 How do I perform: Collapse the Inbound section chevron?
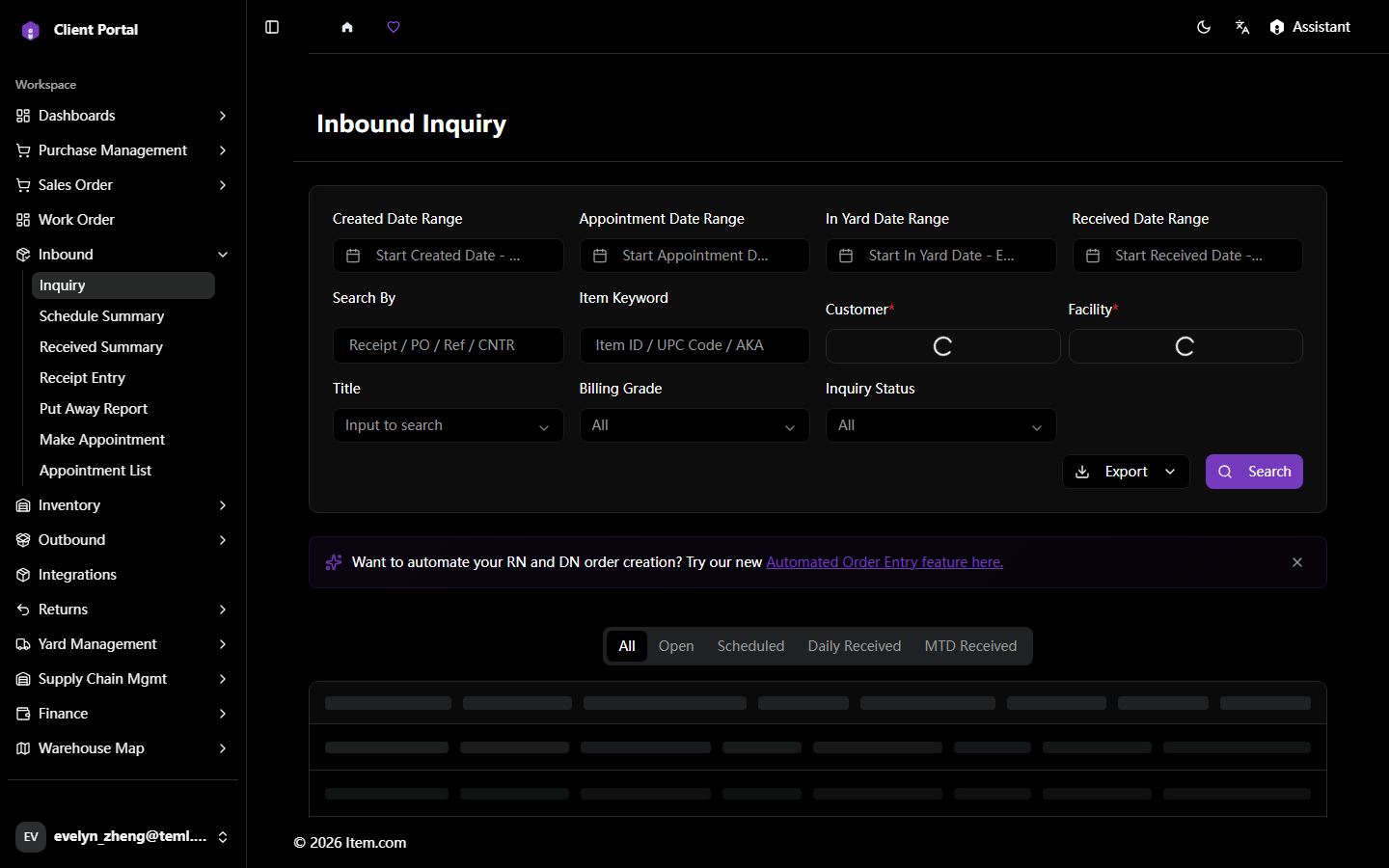(223, 255)
